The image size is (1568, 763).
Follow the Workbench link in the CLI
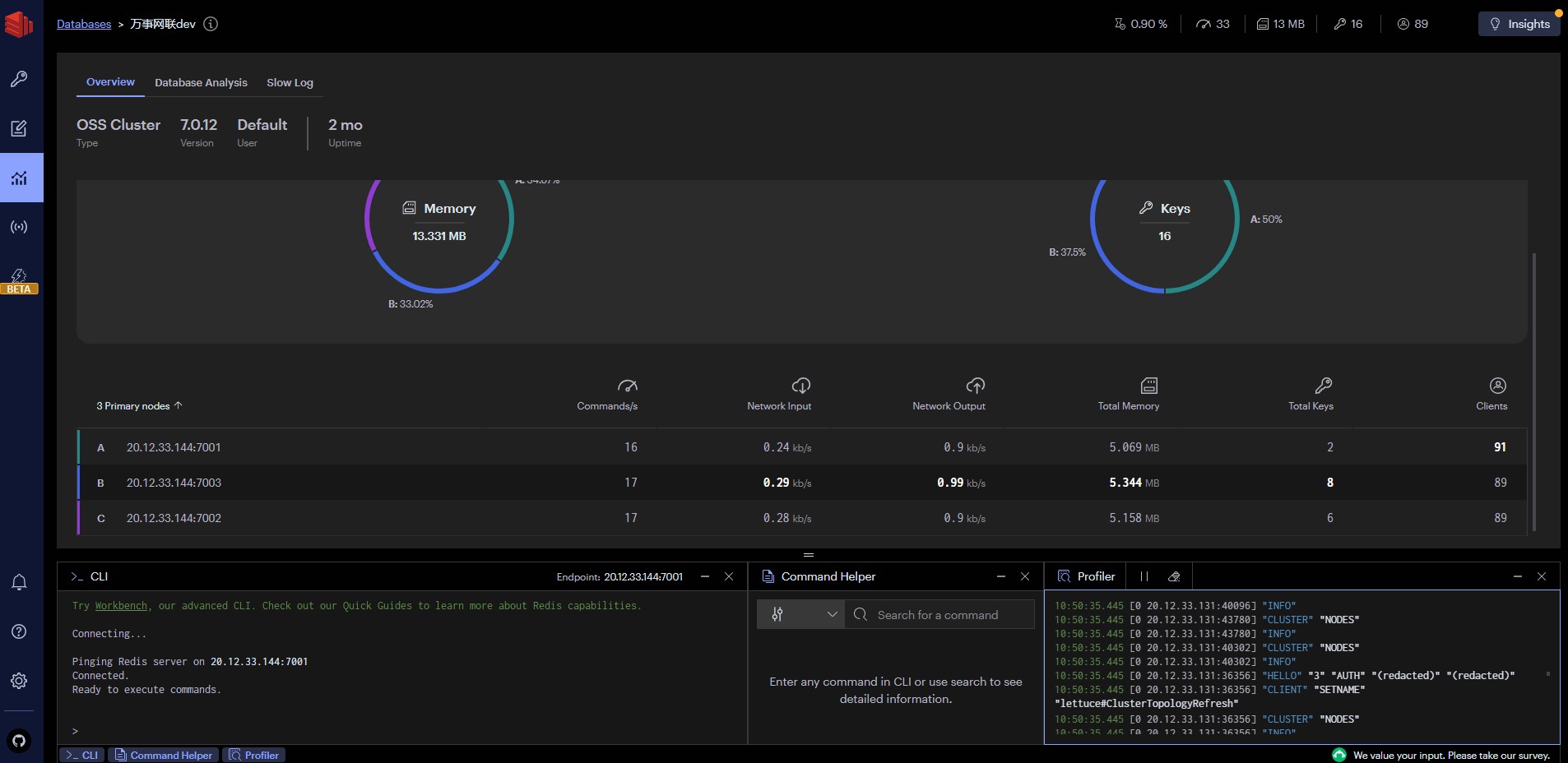point(121,606)
